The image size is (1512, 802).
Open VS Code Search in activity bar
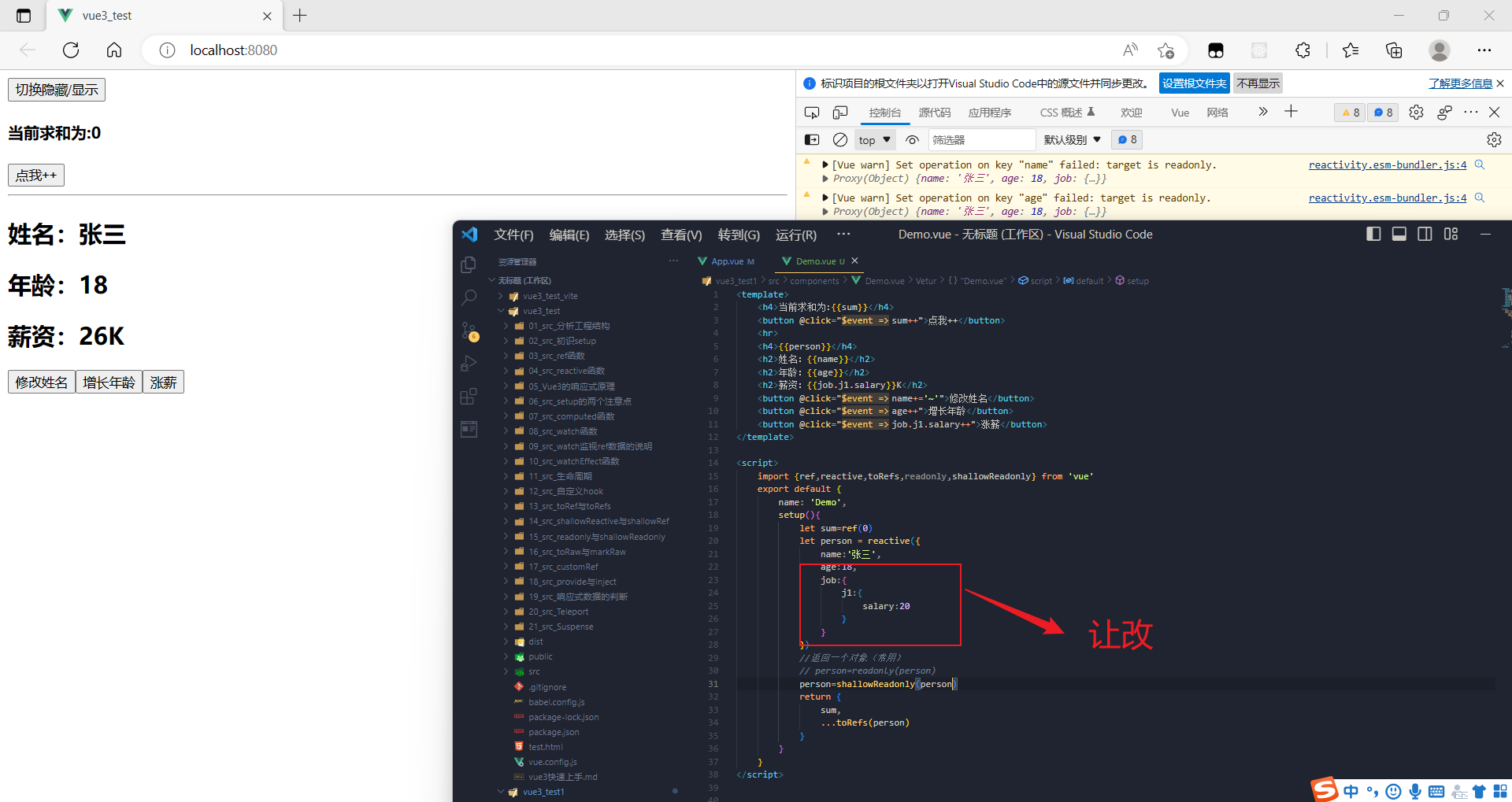click(469, 298)
